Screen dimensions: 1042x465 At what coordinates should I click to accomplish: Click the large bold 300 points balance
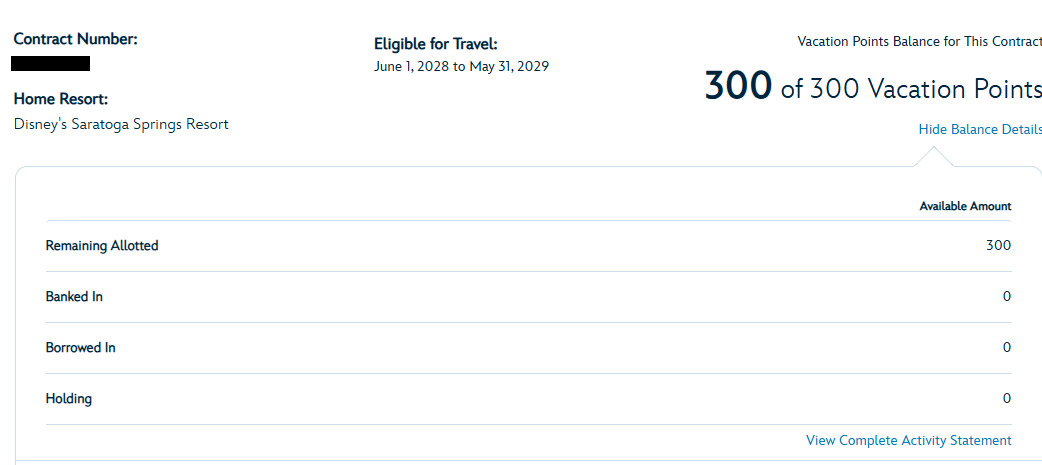[738, 86]
